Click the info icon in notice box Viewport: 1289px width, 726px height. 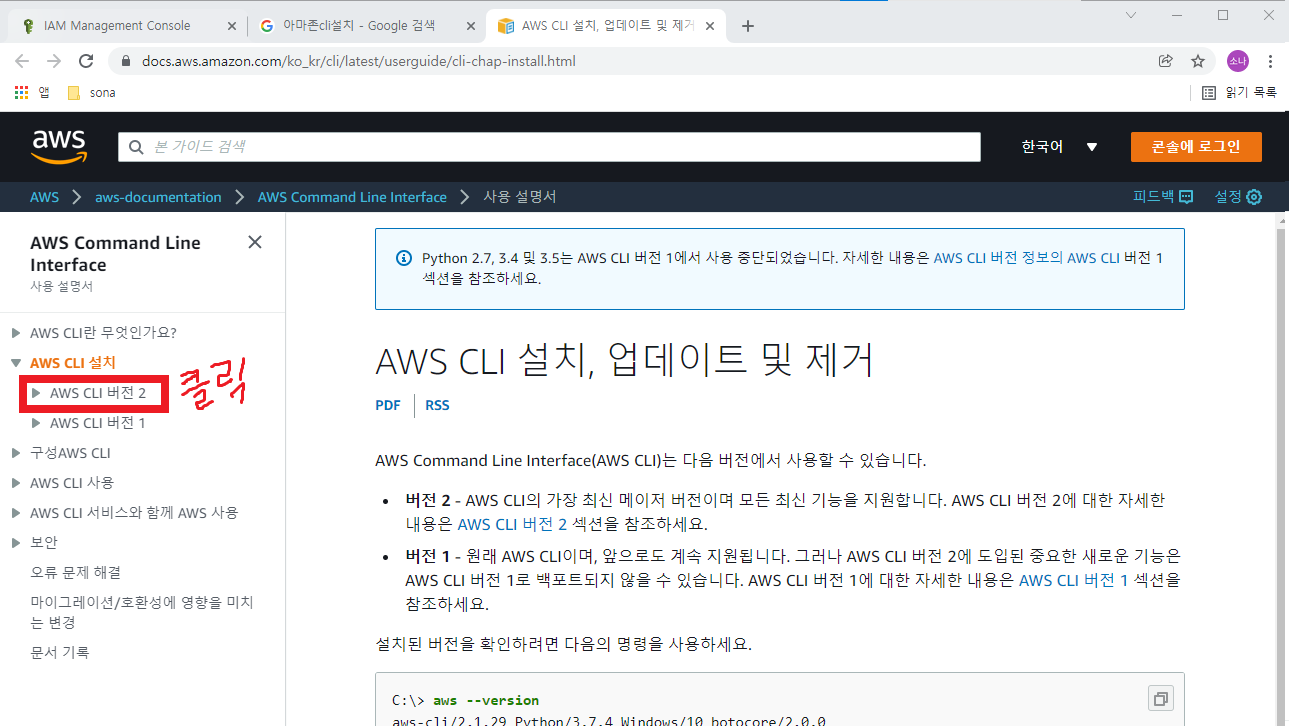403,258
